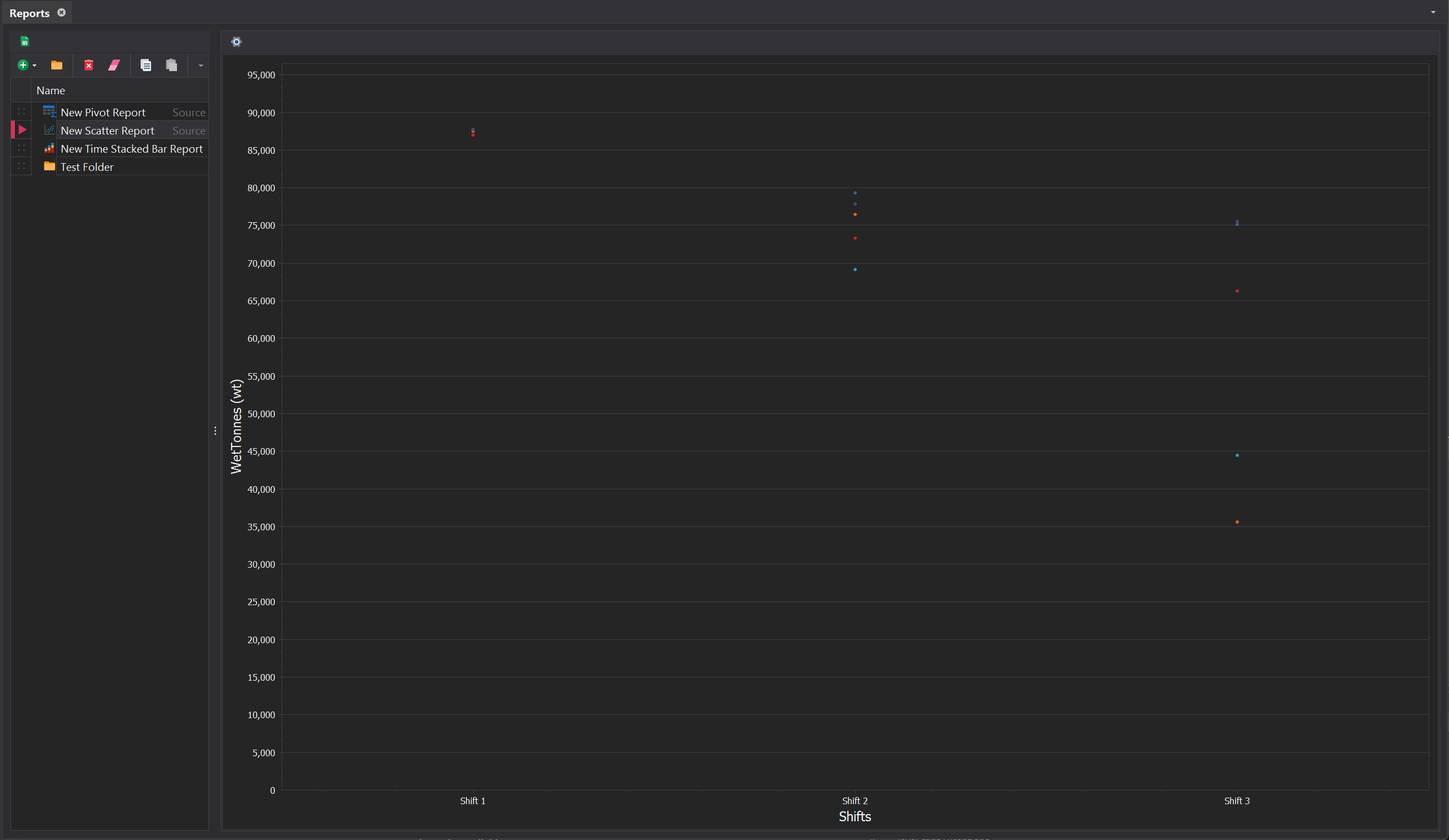1449x840 pixels.
Task: Open the Test Folder item
Action: (87, 167)
